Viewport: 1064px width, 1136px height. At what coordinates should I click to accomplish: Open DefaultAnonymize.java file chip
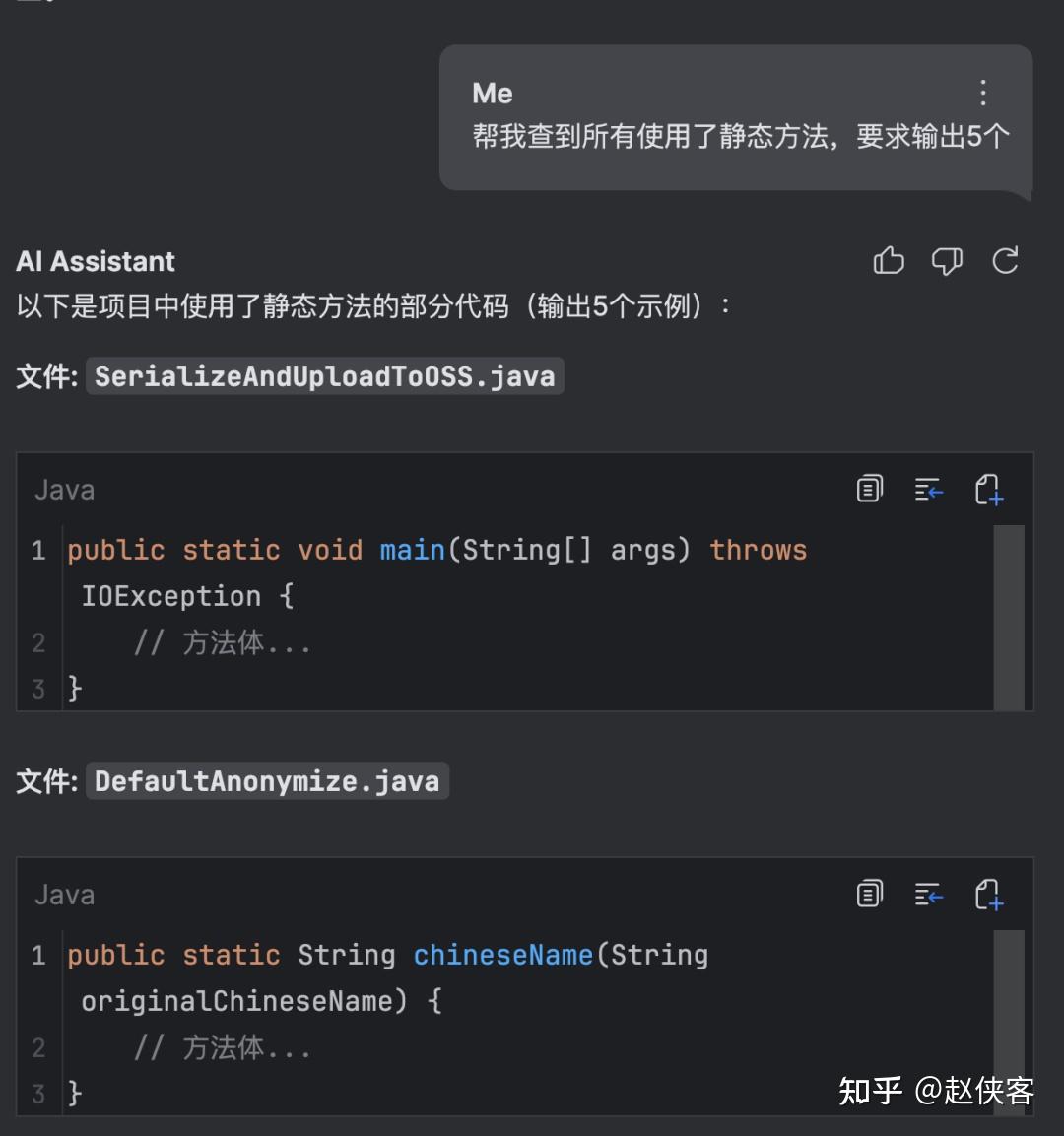point(267,780)
